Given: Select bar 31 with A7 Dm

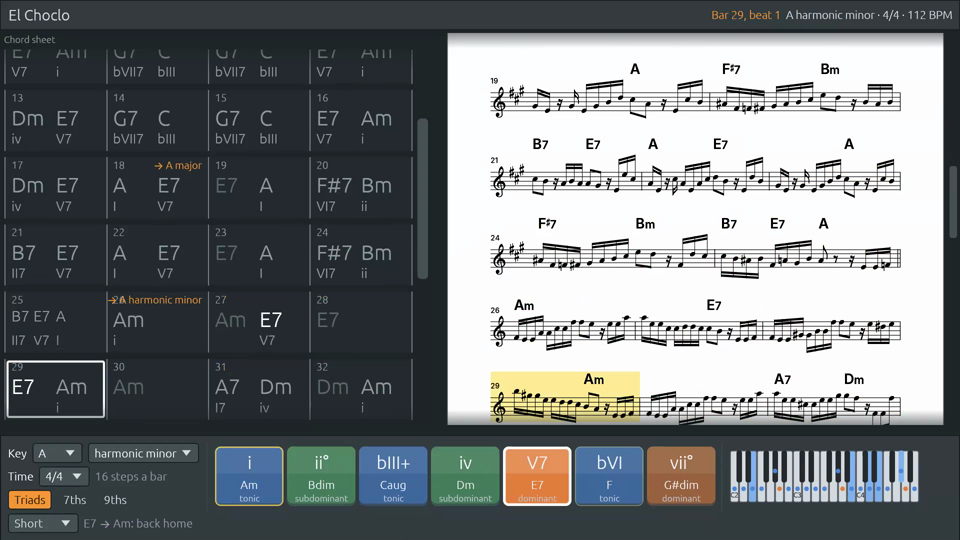Looking at the screenshot, I should click(259, 389).
